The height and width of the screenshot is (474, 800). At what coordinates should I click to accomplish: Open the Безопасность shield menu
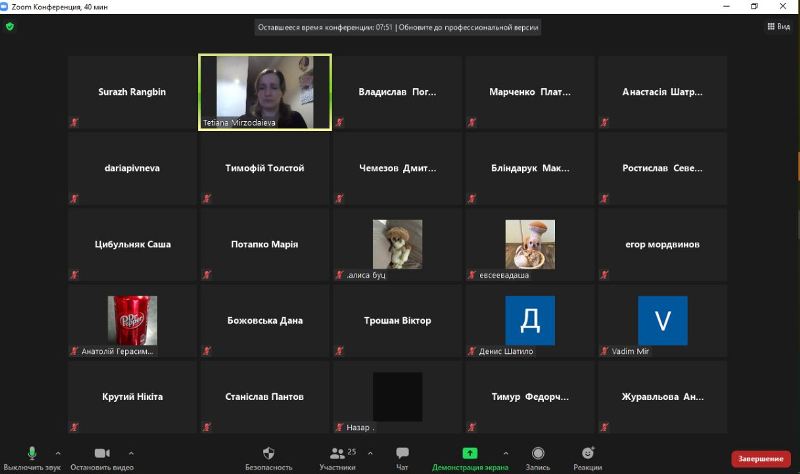(x=268, y=454)
